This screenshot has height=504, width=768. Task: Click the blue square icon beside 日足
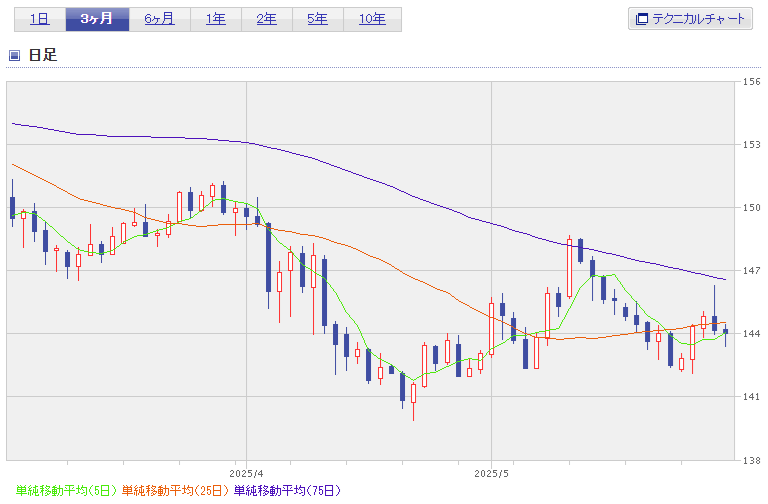[15, 55]
